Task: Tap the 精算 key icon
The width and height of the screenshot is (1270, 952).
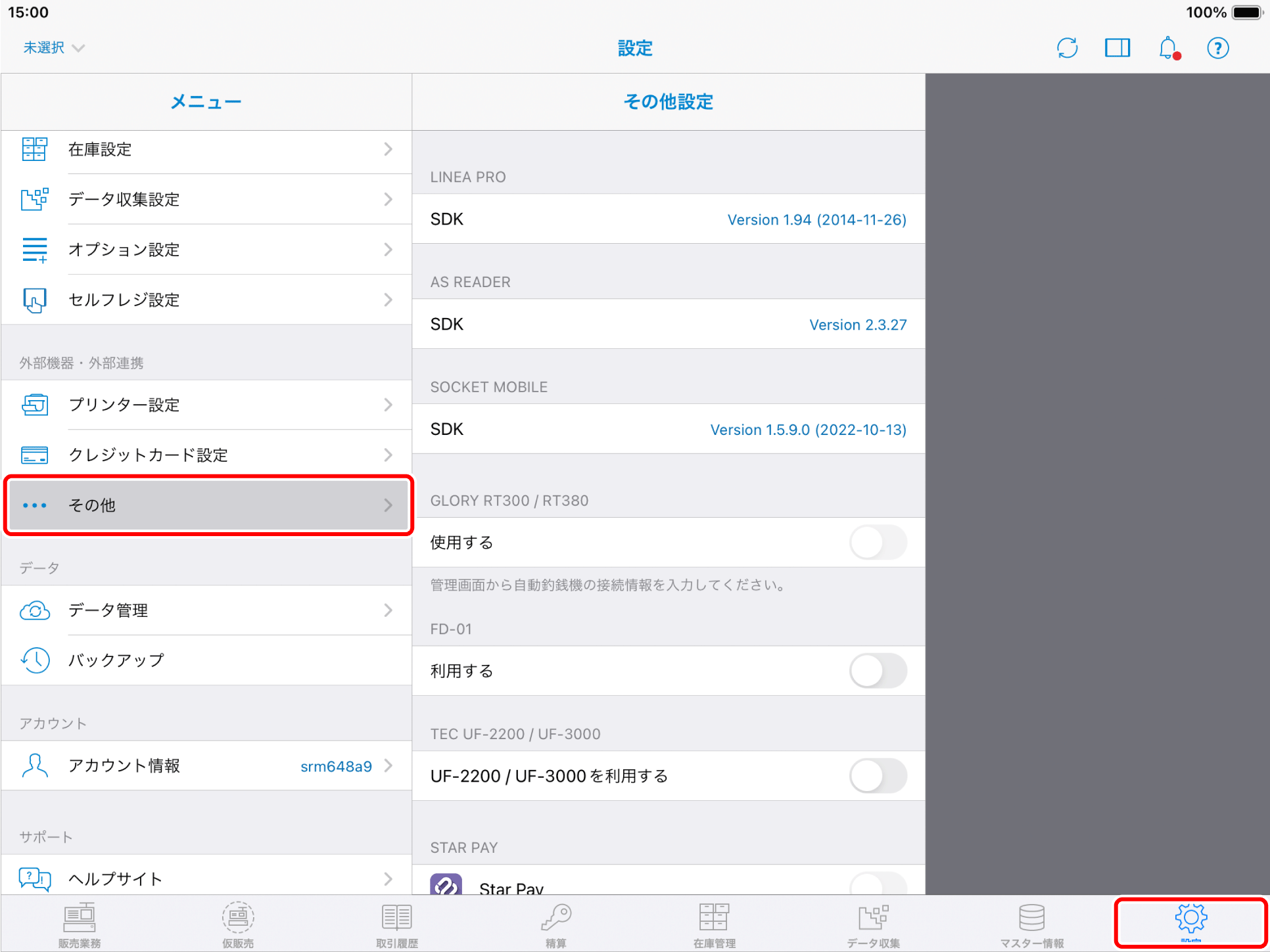Action: (x=555, y=922)
